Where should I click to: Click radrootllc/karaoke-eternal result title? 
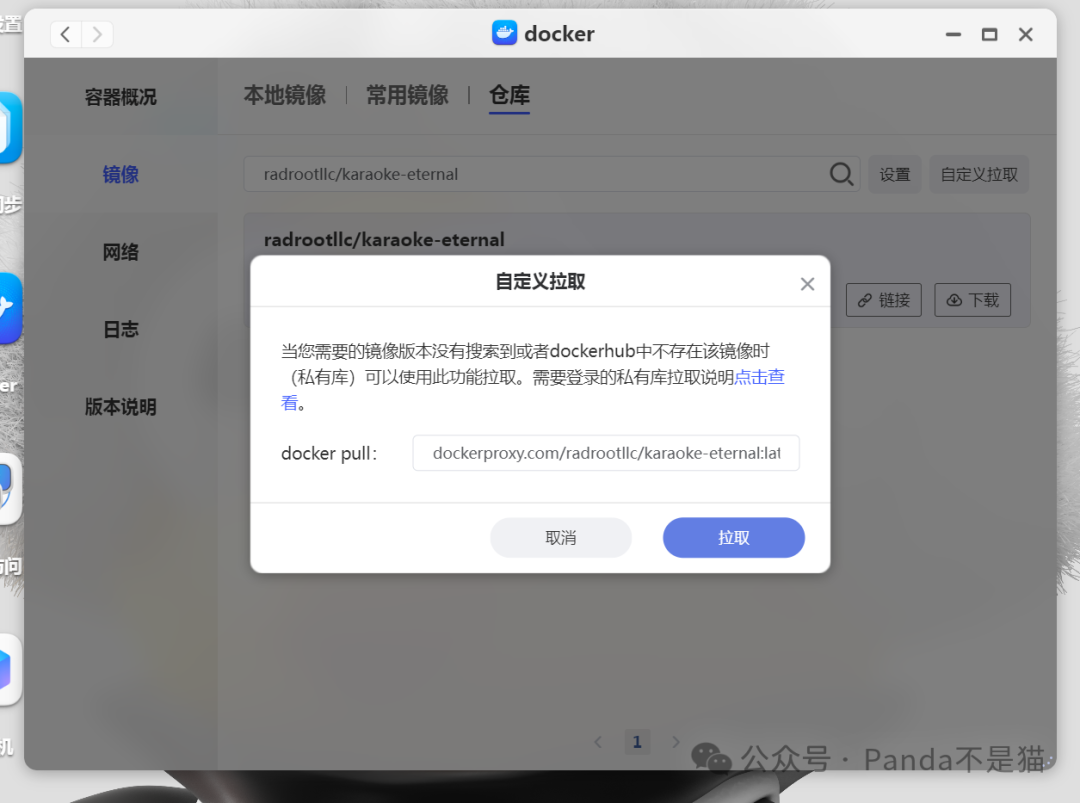click(384, 240)
